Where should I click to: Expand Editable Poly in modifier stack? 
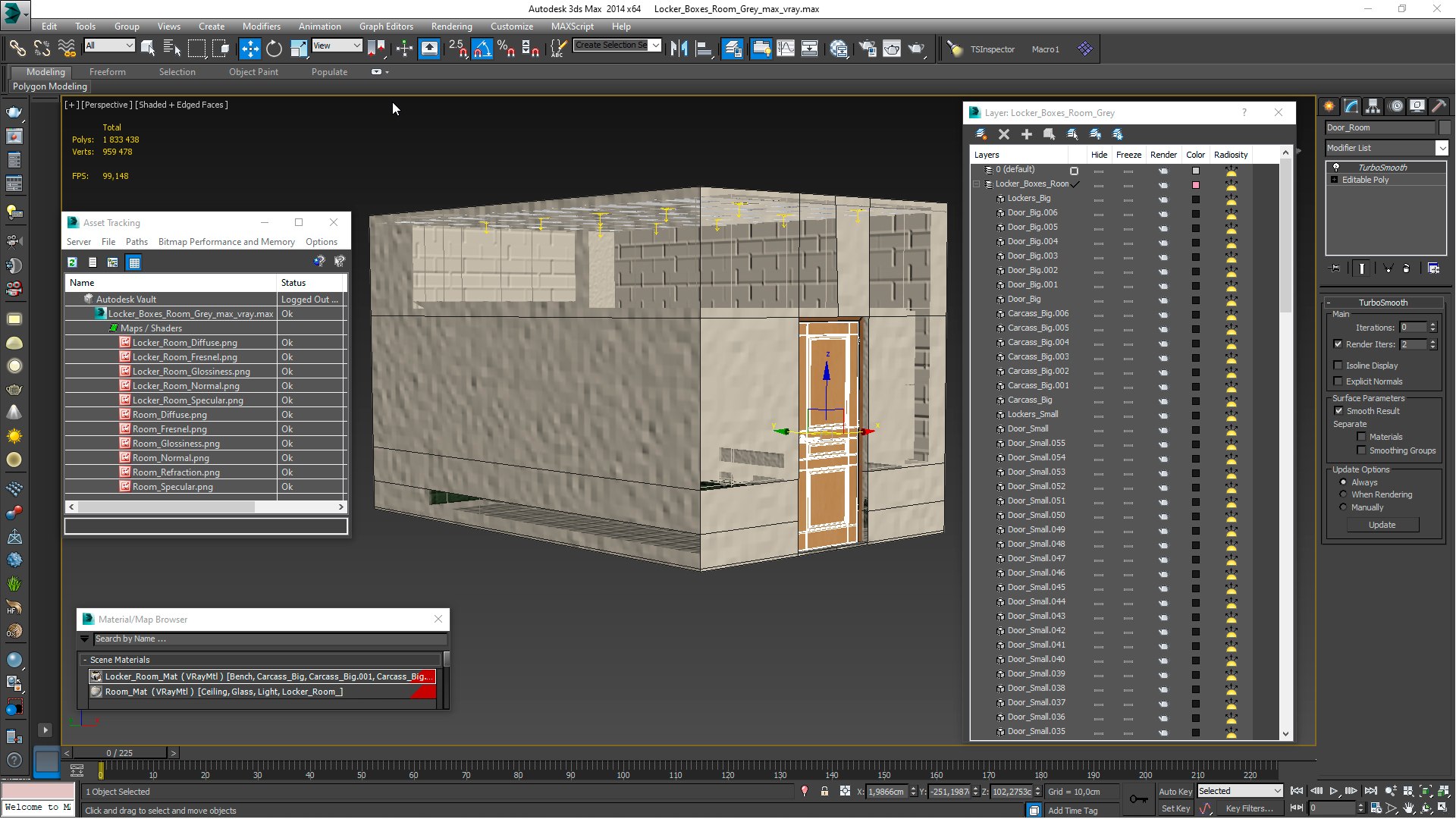(1334, 180)
